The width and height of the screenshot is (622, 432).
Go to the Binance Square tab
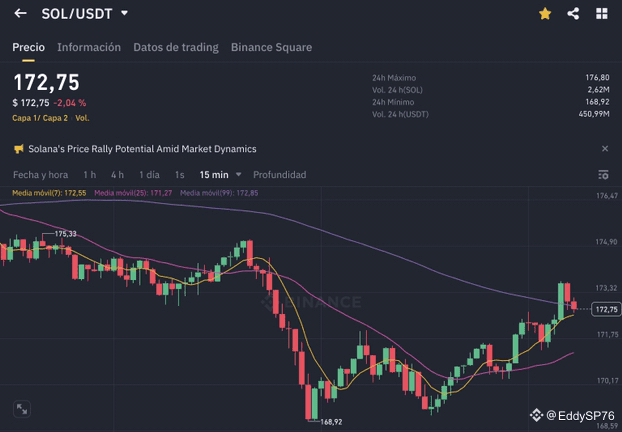click(271, 47)
